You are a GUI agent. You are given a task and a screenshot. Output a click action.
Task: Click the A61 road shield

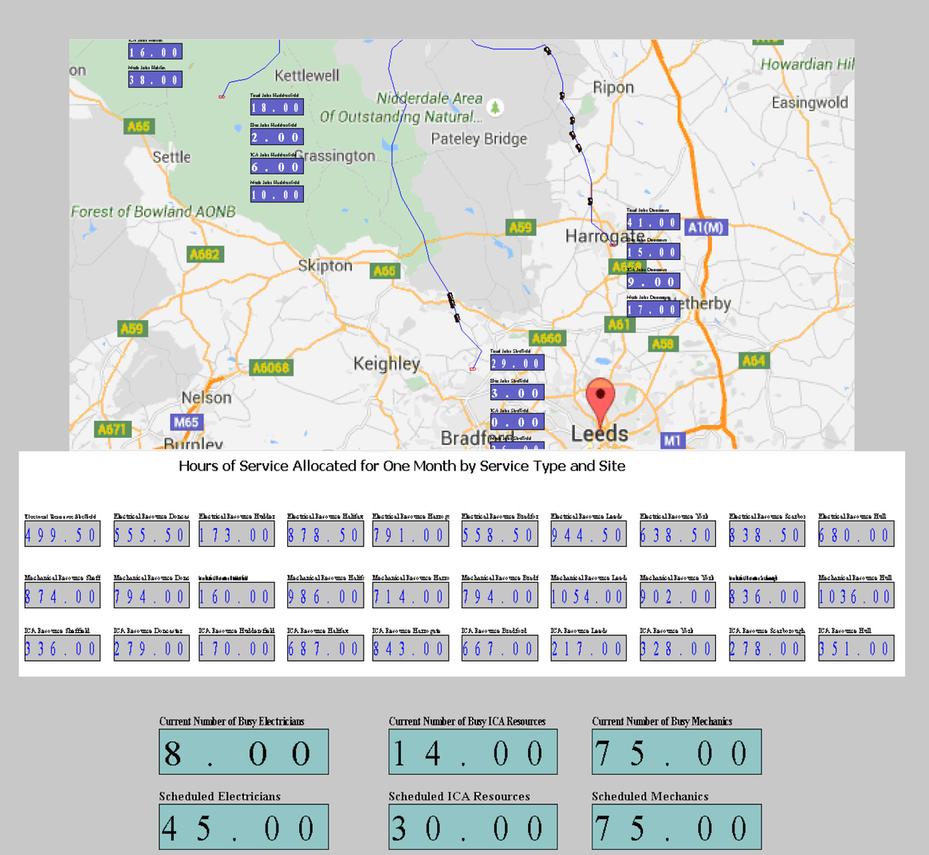point(620,324)
